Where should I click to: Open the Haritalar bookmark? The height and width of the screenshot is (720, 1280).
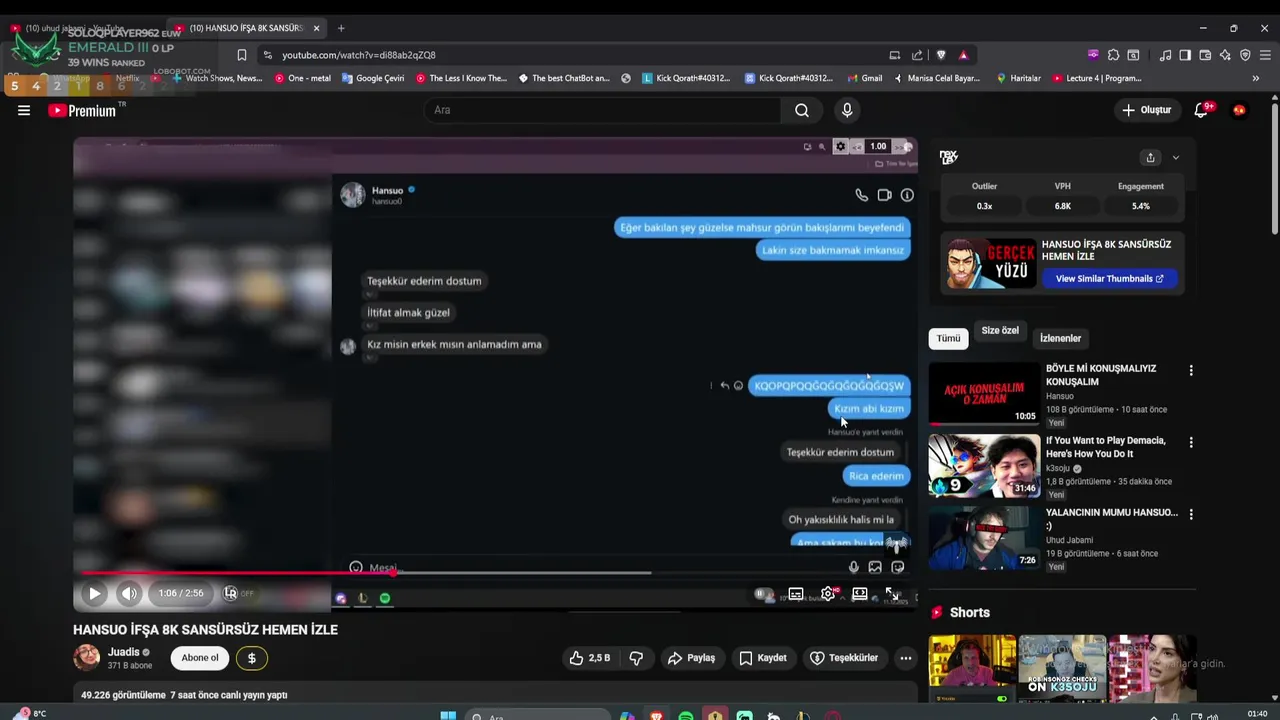[1019, 78]
